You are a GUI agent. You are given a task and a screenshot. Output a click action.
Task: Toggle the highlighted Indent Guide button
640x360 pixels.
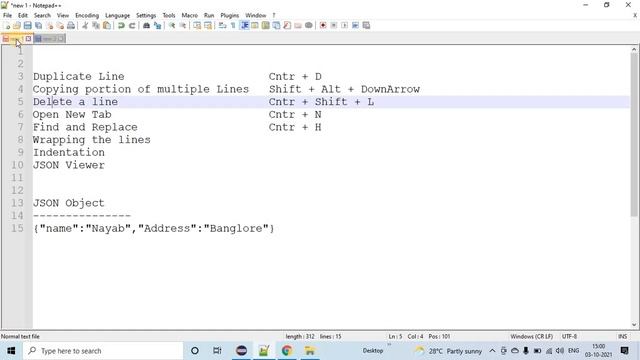244,25
